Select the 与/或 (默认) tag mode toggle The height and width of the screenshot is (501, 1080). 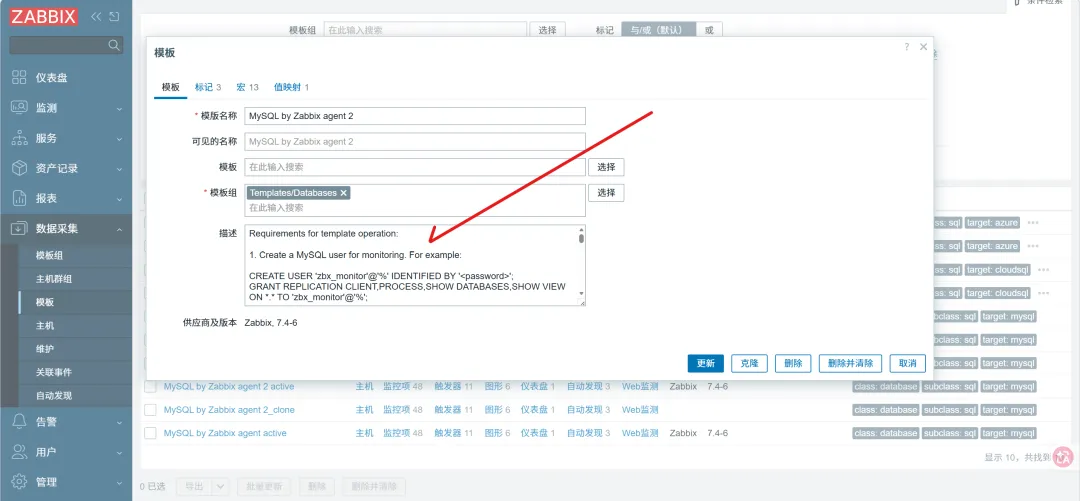pyautogui.click(x=658, y=30)
